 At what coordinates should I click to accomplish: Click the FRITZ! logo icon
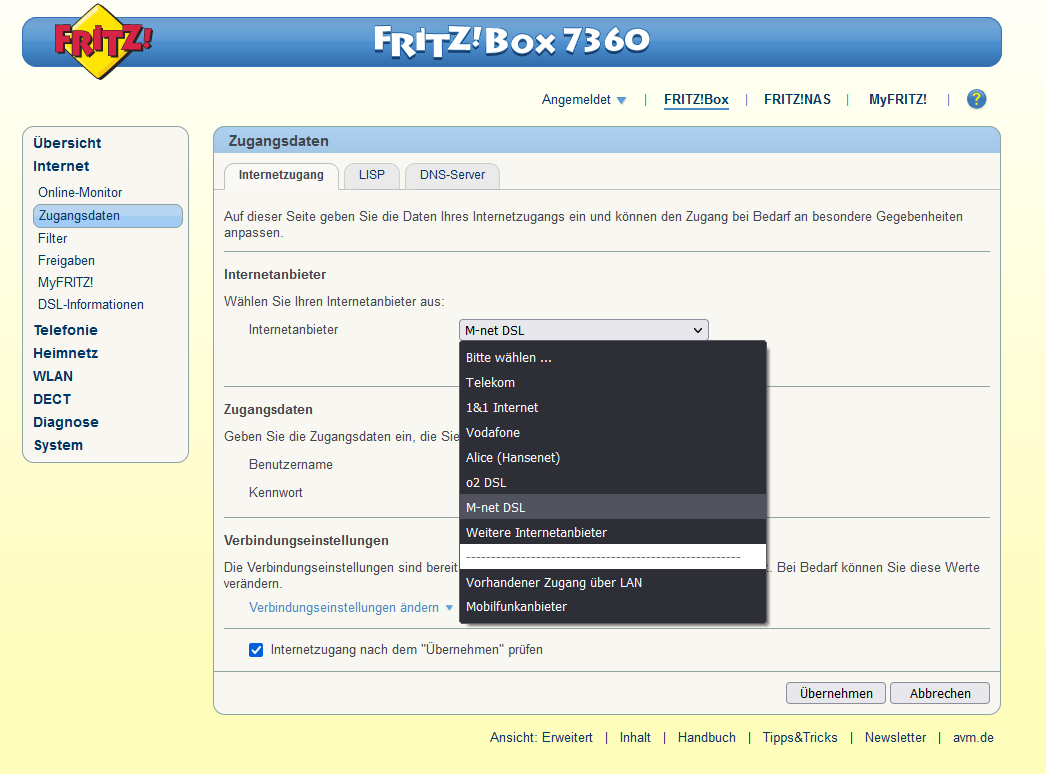click(102, 41)
